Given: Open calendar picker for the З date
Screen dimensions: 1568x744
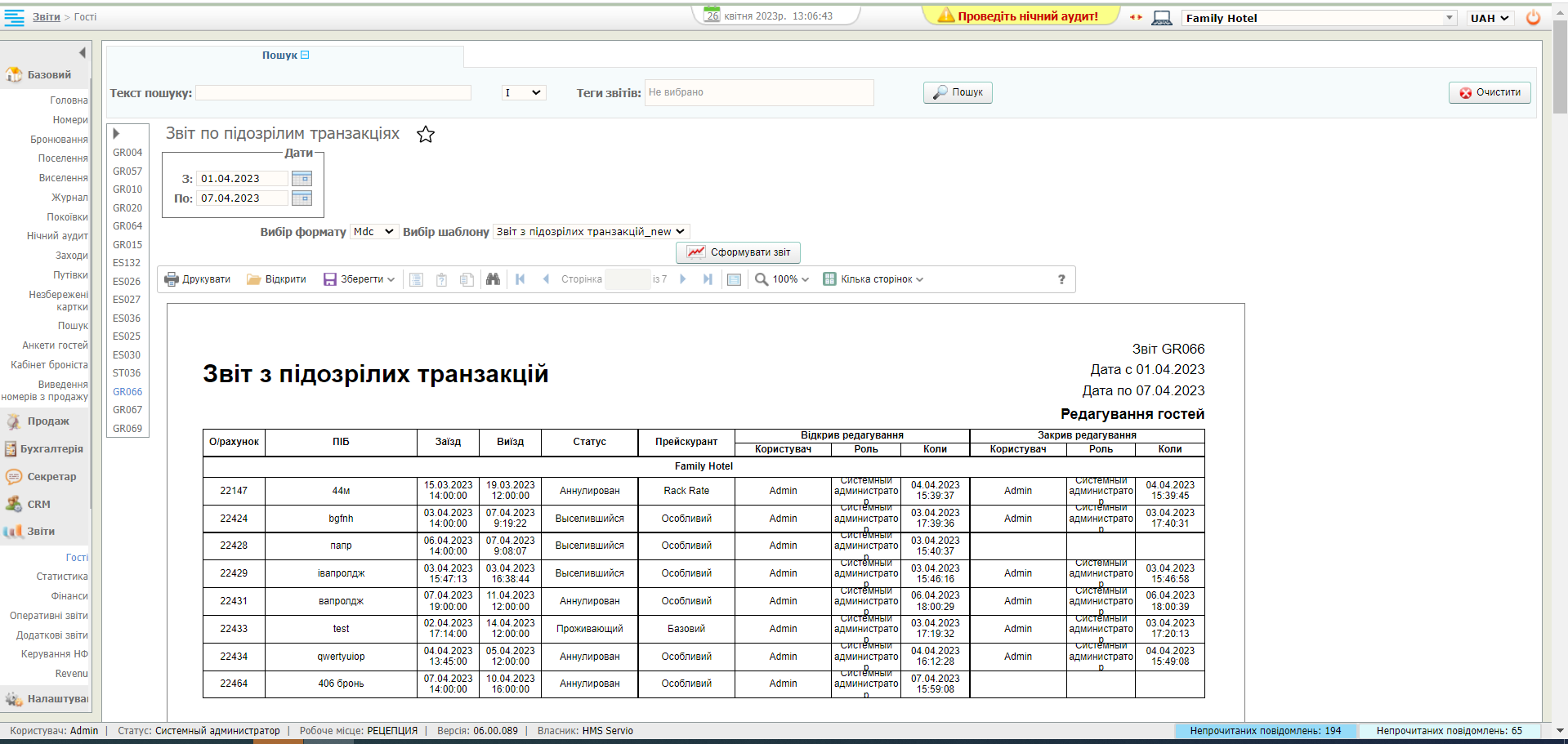Looking at the screenshot, I should coord(302,179).
